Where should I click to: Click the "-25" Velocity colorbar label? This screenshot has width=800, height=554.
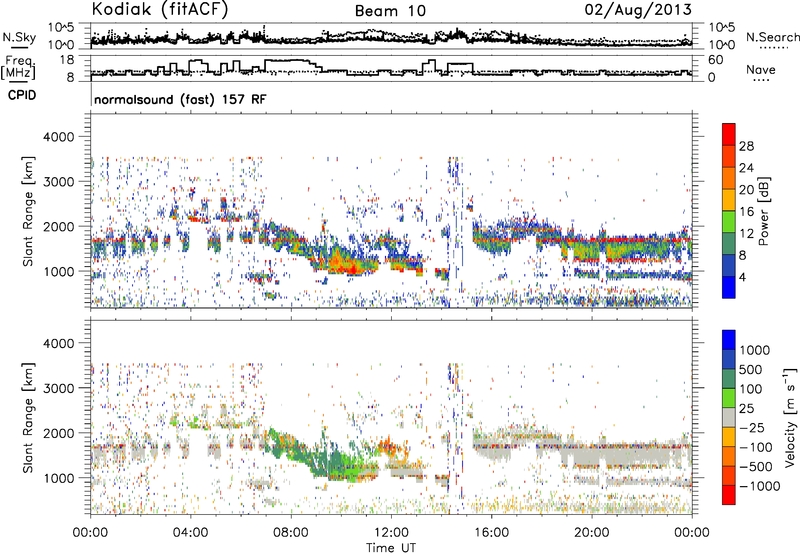[752, 428]
